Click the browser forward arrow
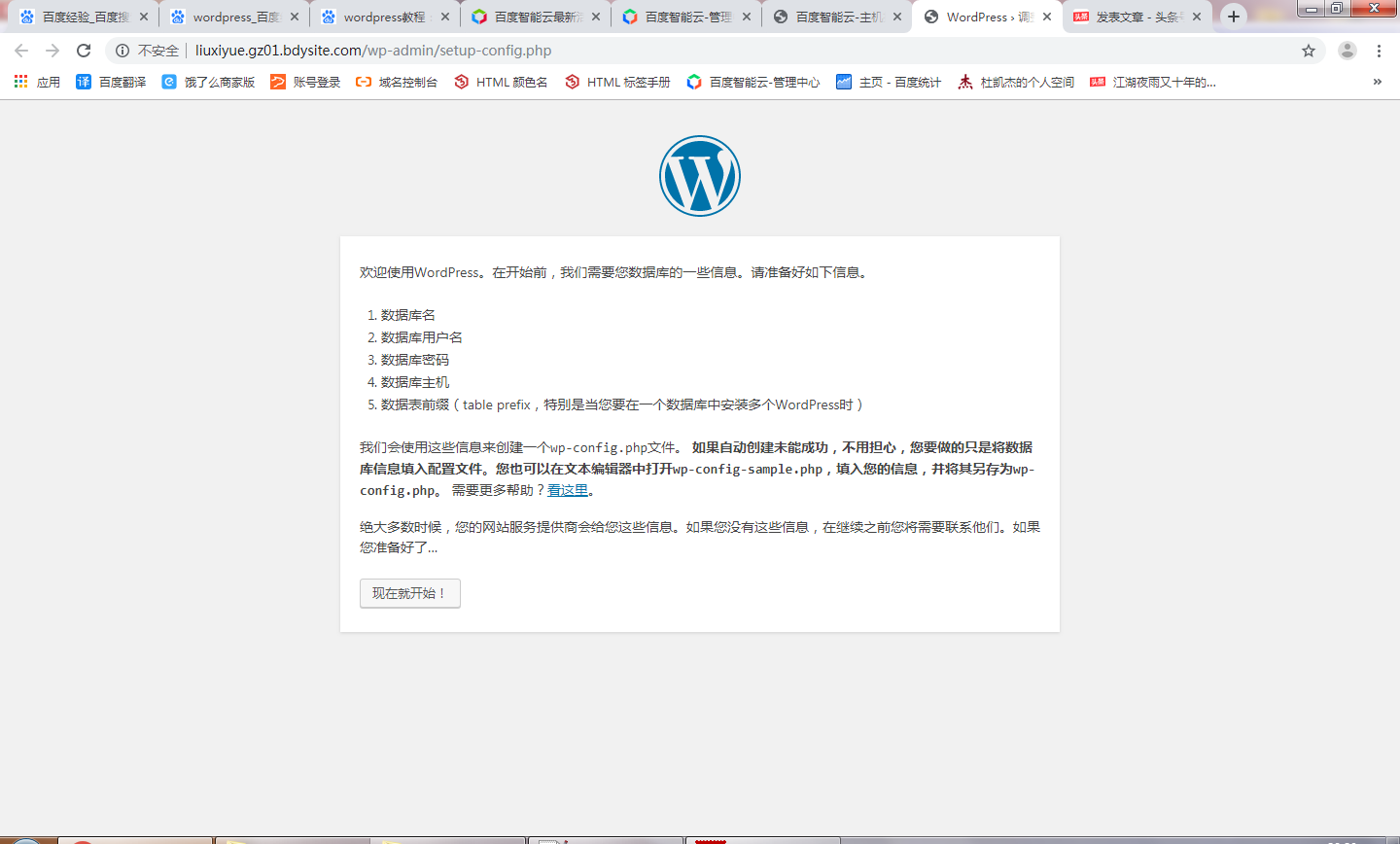 click(52, 51)
